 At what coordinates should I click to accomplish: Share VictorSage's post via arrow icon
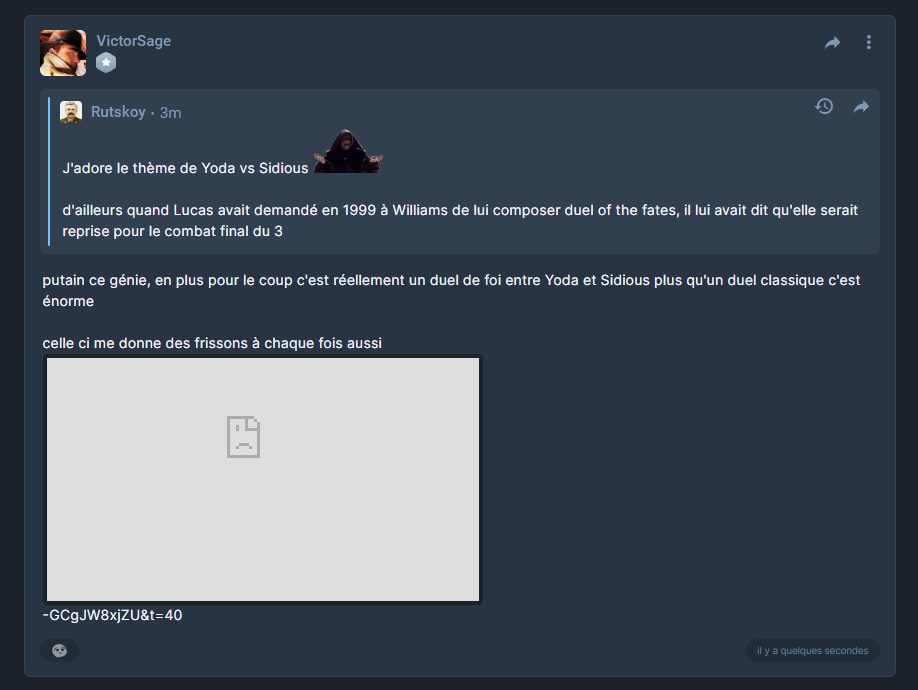coord(833,42)
